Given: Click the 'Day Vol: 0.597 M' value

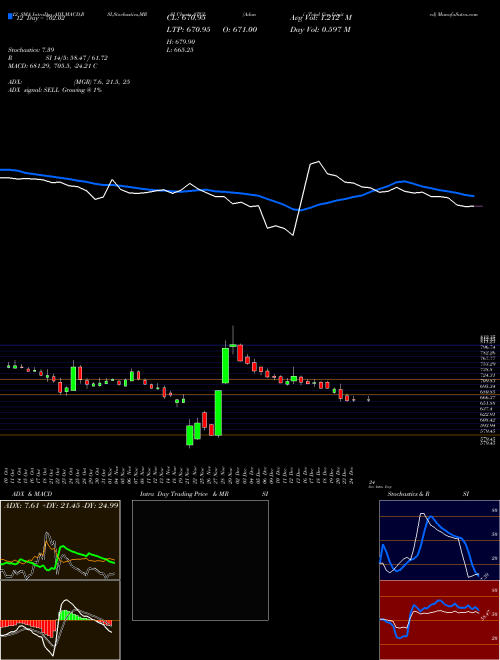Looking at the screenshot, I should [x=320, y=29].
